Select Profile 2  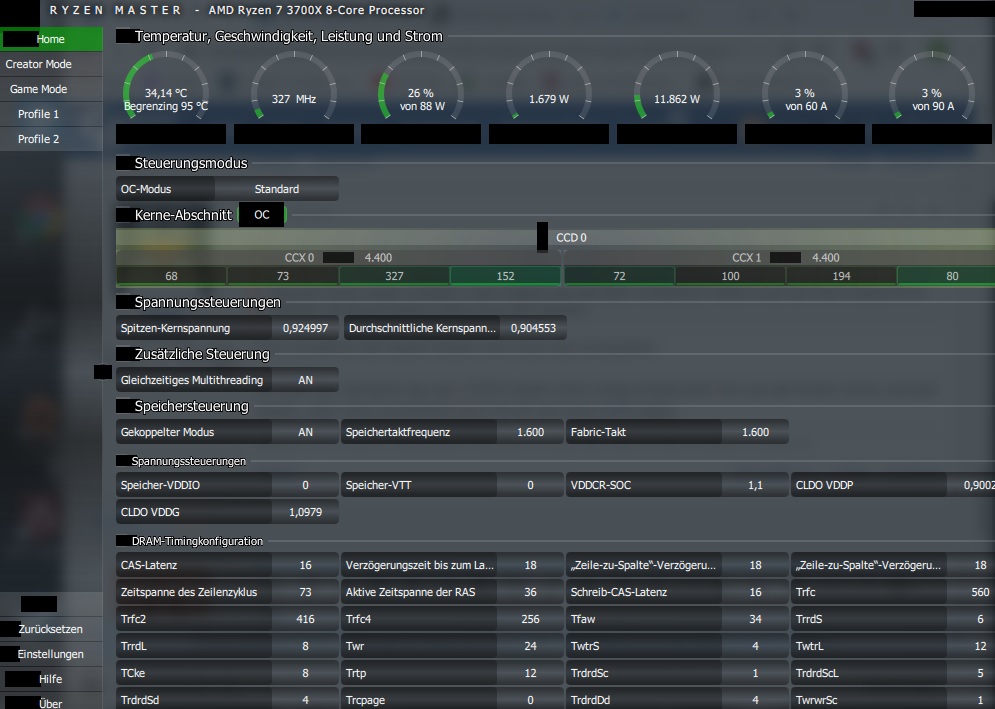51,139
